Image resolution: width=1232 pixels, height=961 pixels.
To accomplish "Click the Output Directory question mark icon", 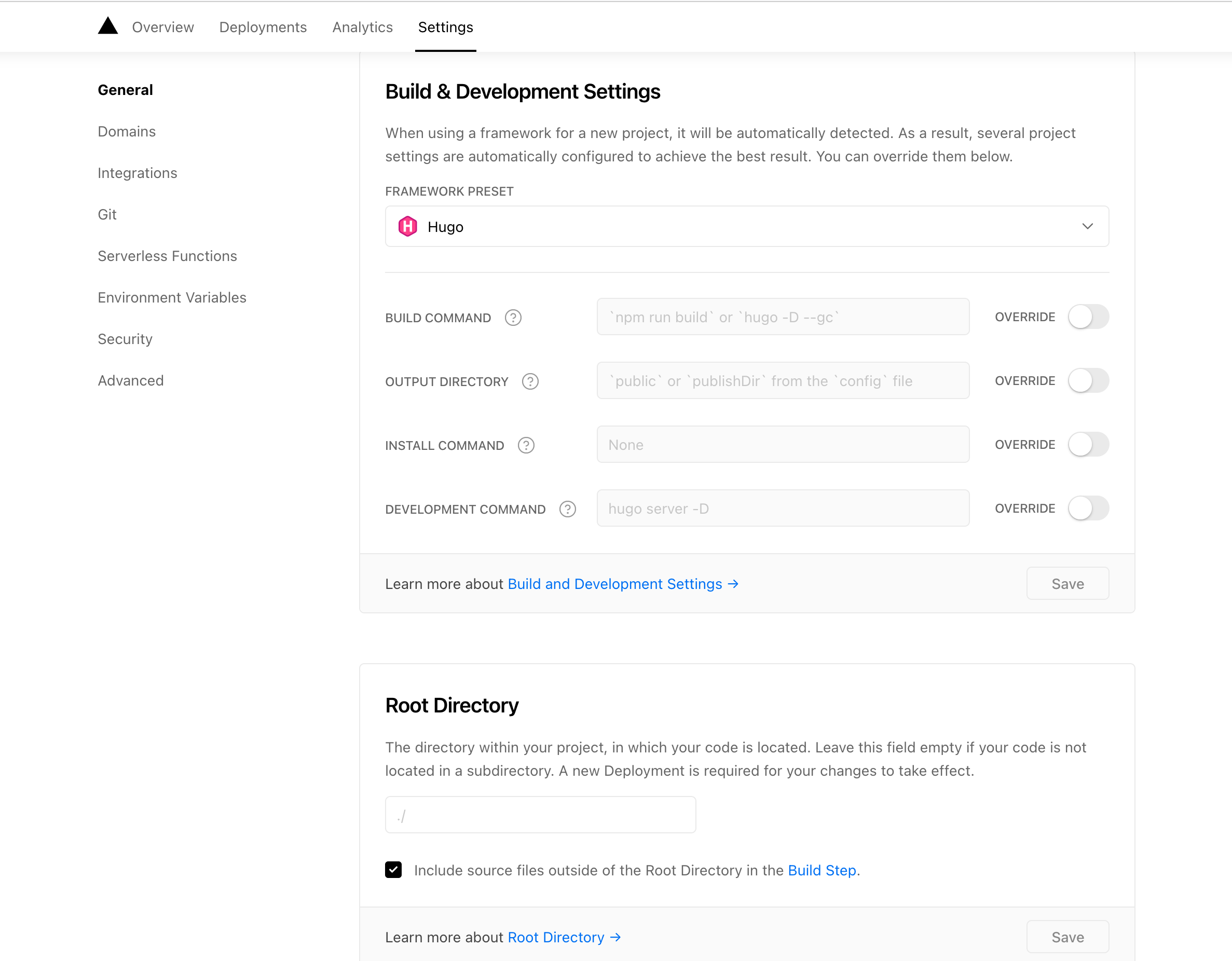I will click(x=530, y=381).
